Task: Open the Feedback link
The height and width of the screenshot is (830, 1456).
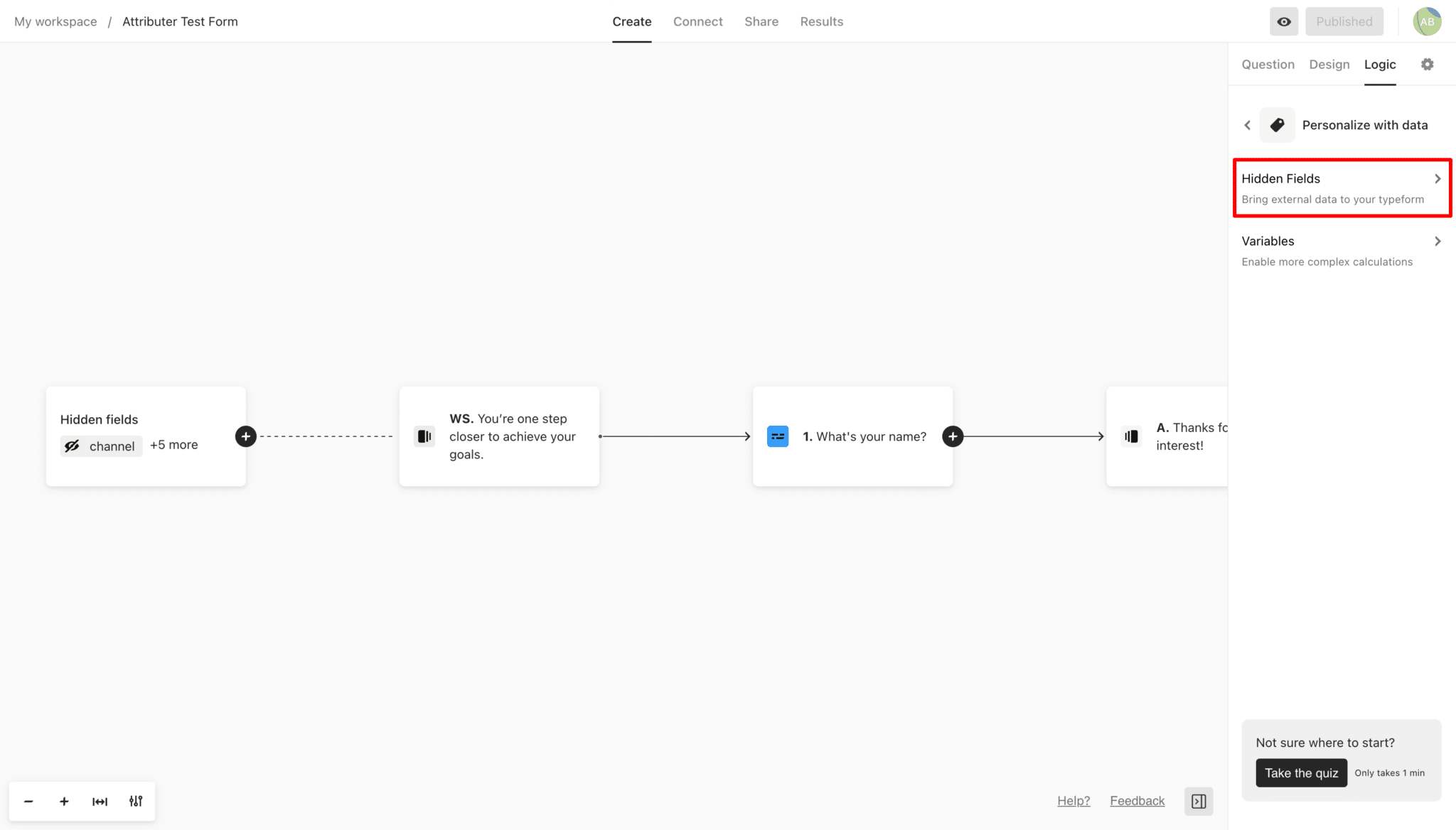Action: [x=1137, y=801]
